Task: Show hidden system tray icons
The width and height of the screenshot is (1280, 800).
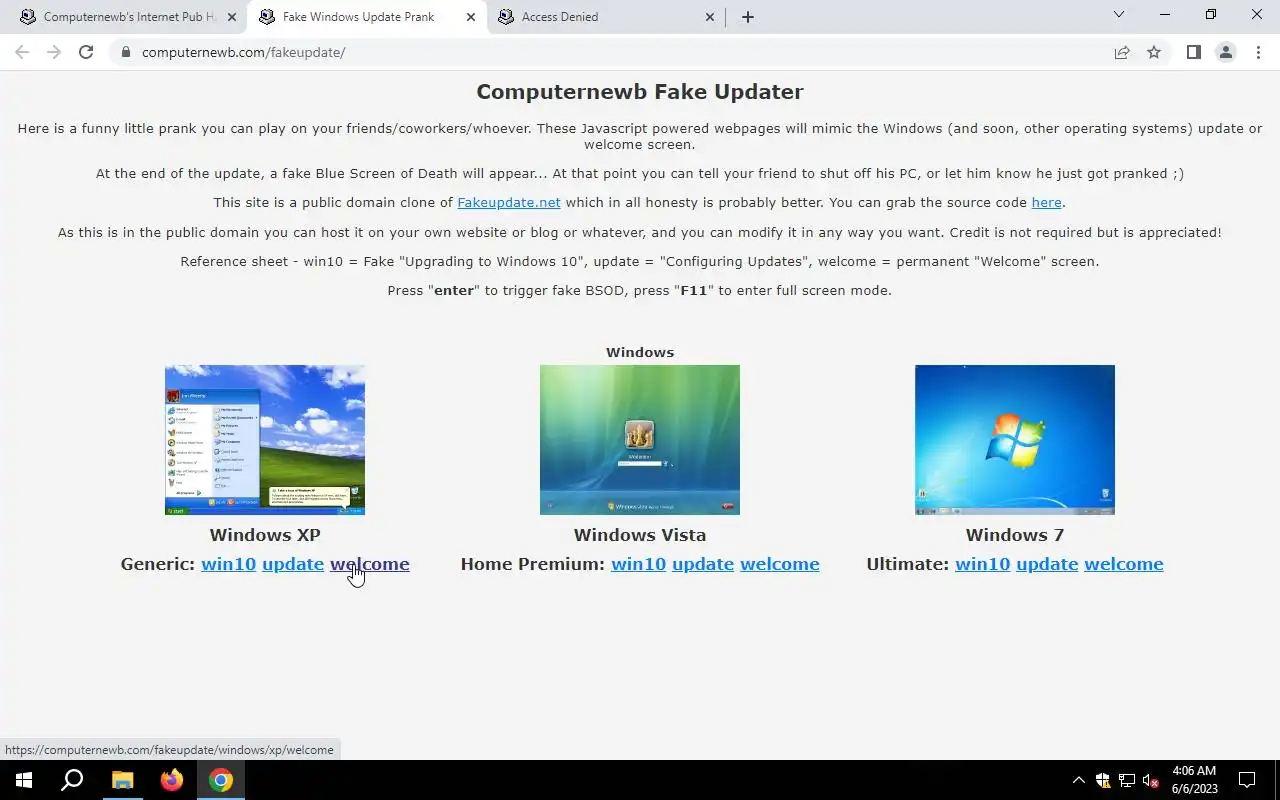Action: pos(1078,780)
